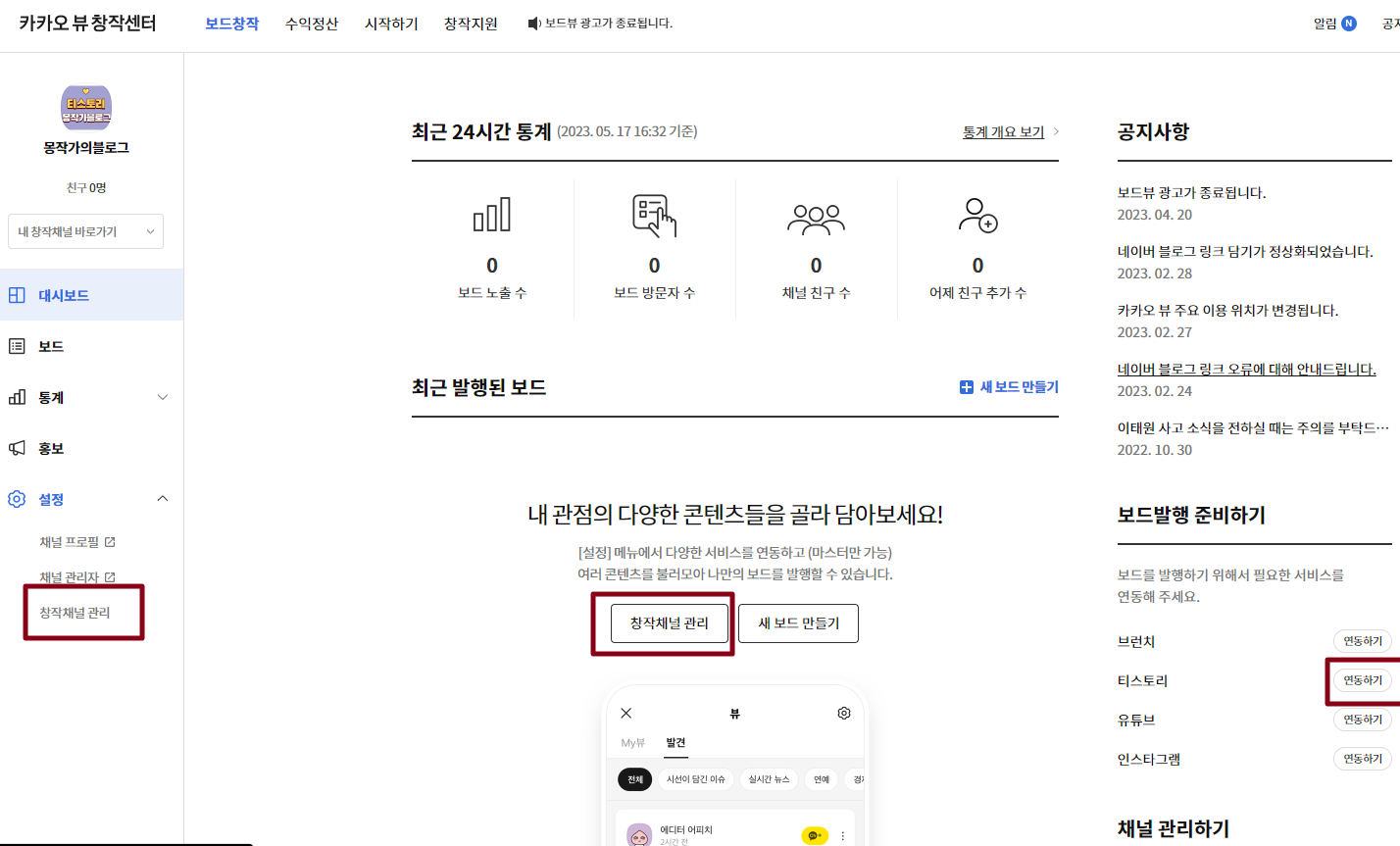Click the arrow next to 통계 개요 보기
Screen dimensions: 1400x846
click(x=1056, y=131)
